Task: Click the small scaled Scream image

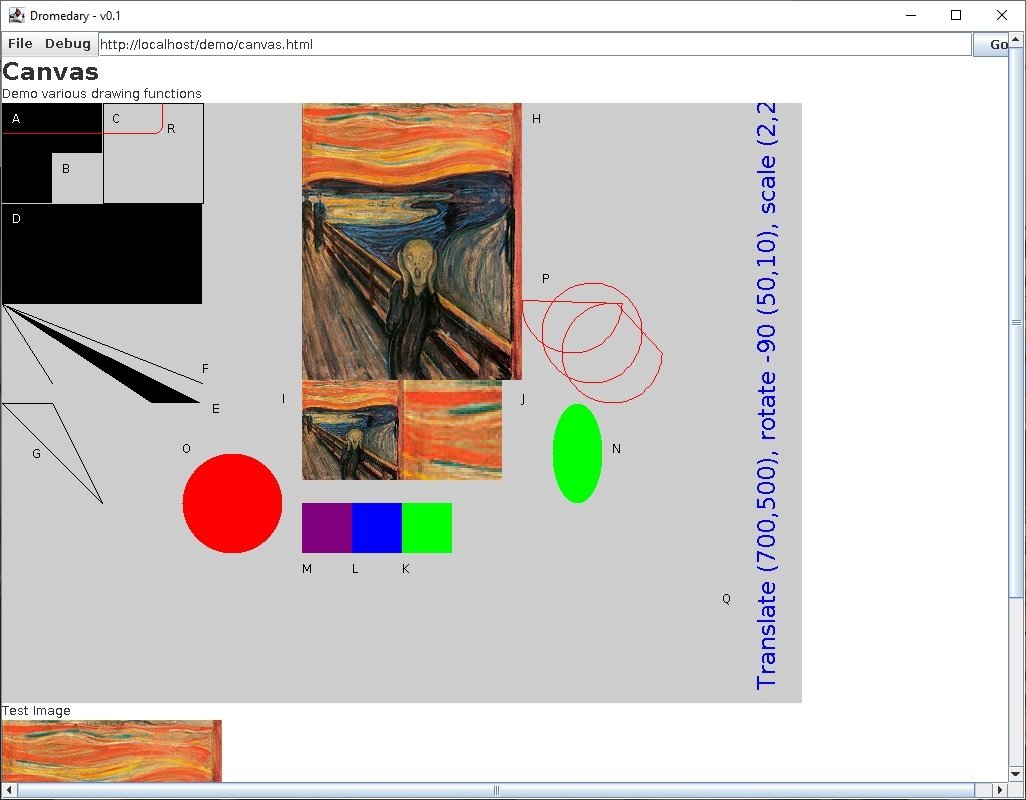Action: pyautogui.click(x=350, y=430)
